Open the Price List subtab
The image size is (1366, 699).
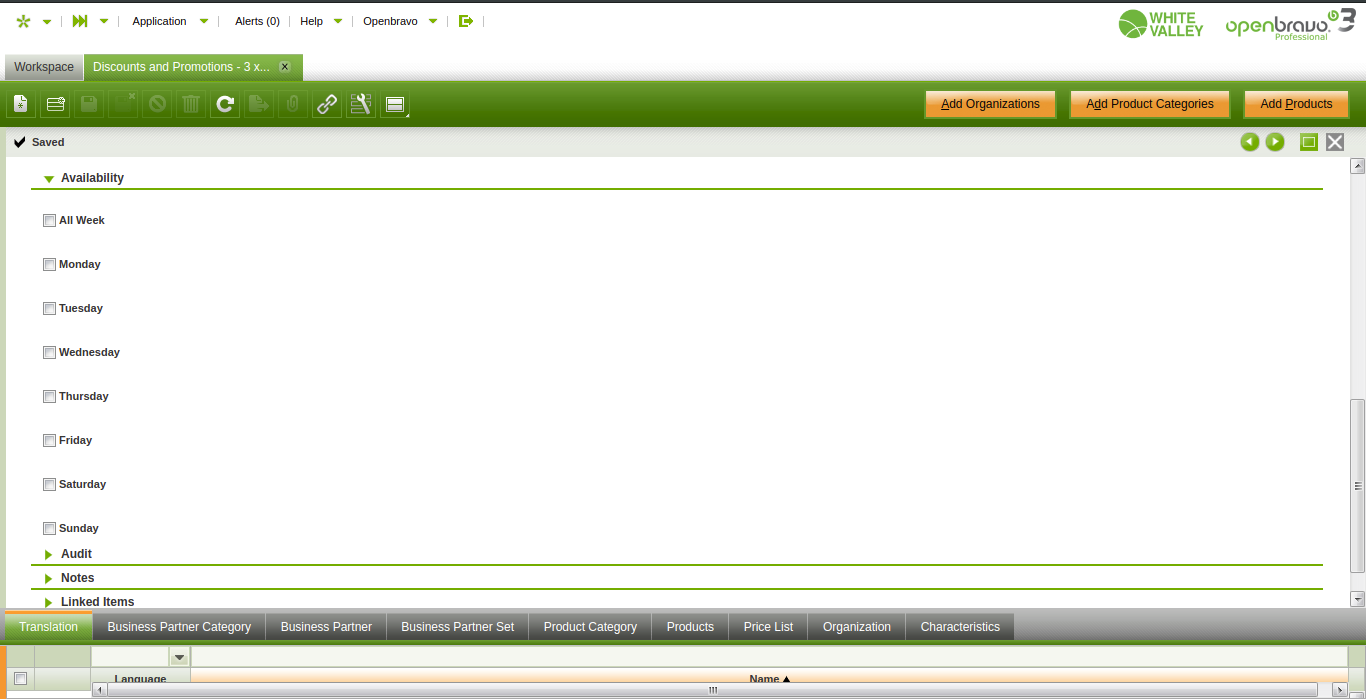[x=768, y=627]
